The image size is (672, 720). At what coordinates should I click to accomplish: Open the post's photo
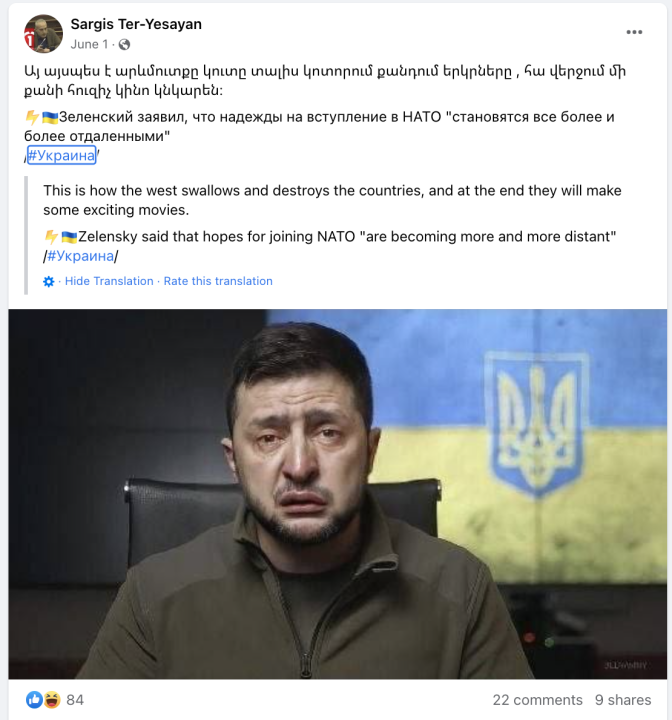(338, 494)
